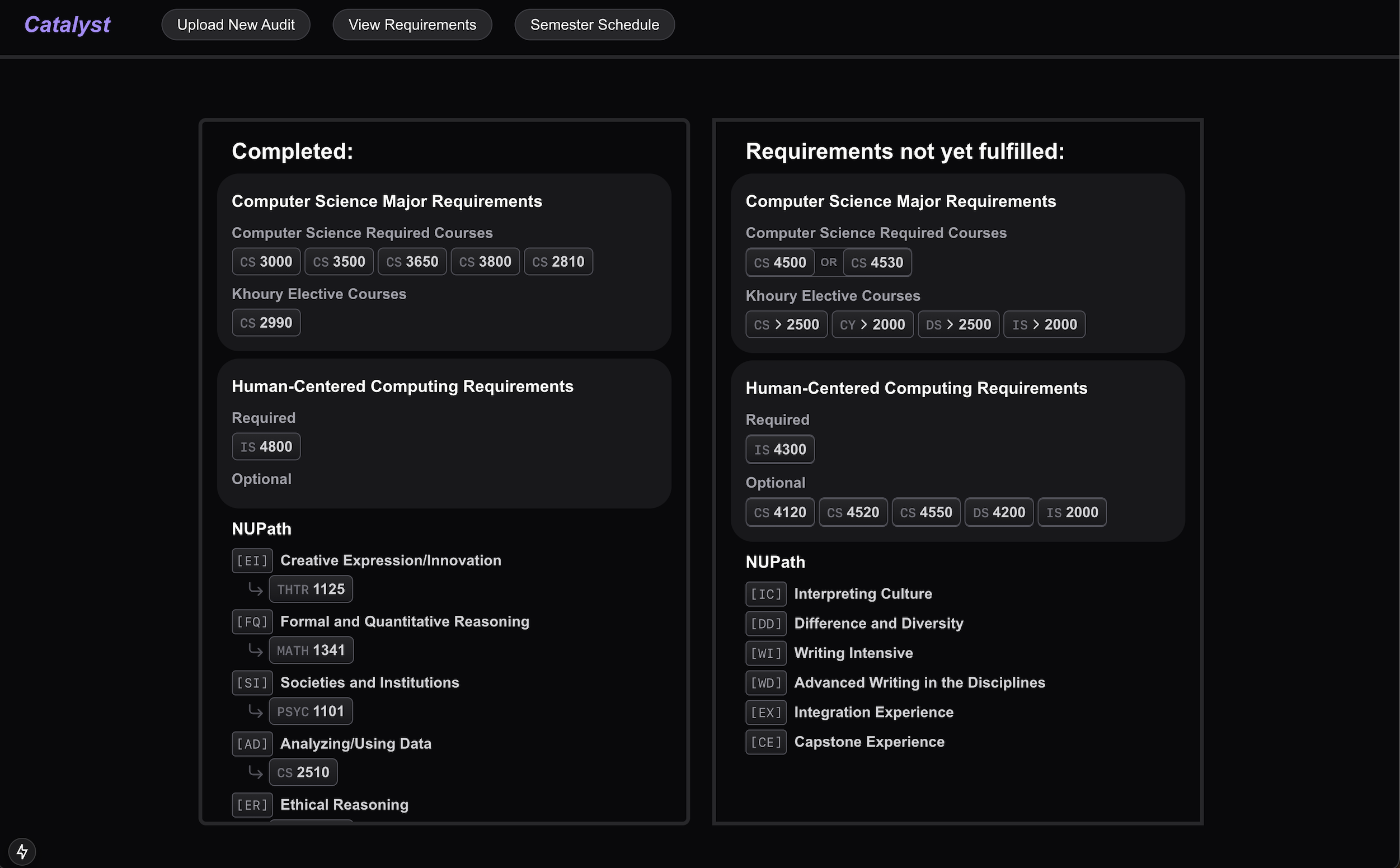1400x868 pixels.
Task: Click the [DD] Difference and Diversity badge
Action: [765, 624]
